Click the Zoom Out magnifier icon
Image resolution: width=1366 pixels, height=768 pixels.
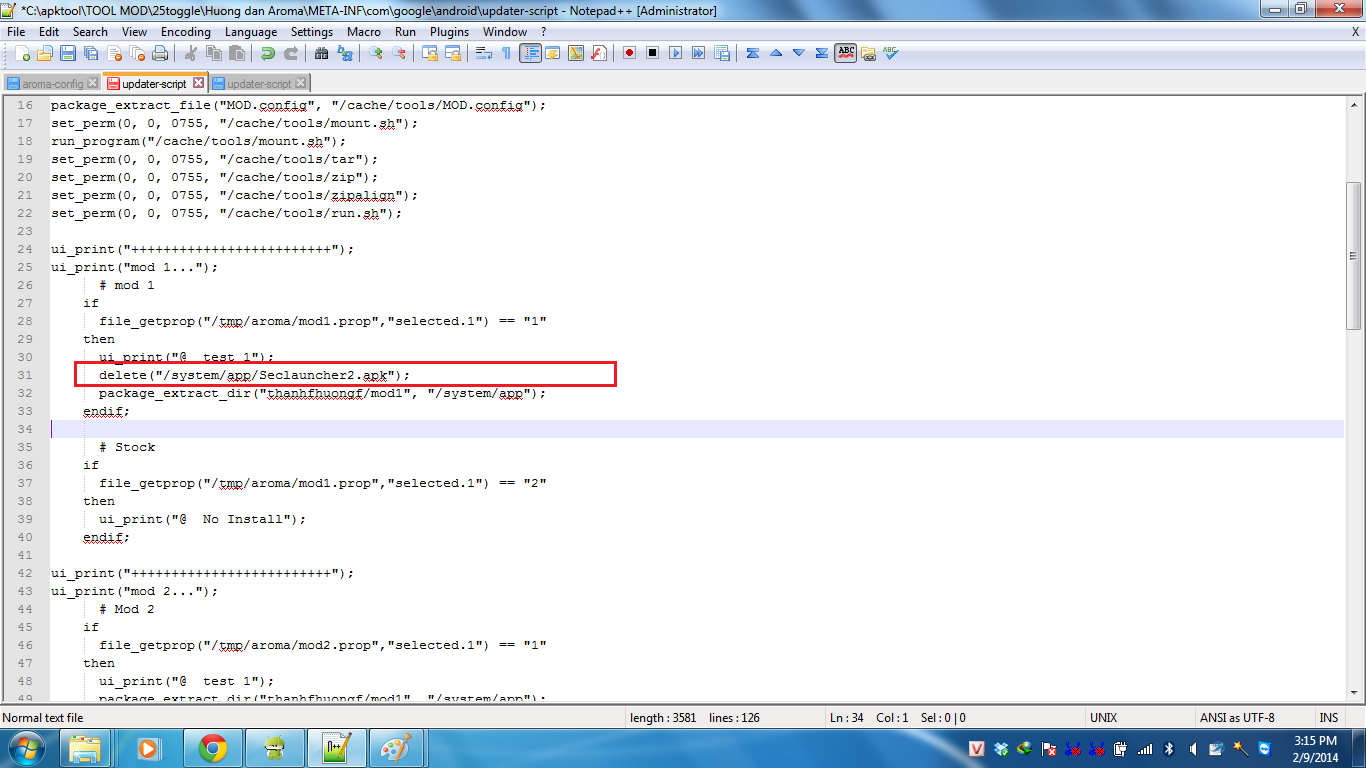(x=399, y=53)
